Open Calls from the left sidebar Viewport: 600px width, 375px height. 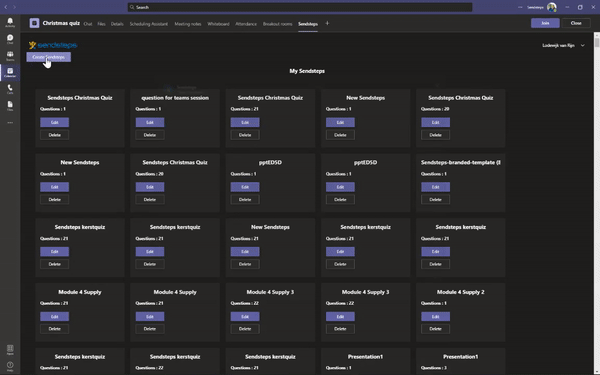click(x=10, y=89)
